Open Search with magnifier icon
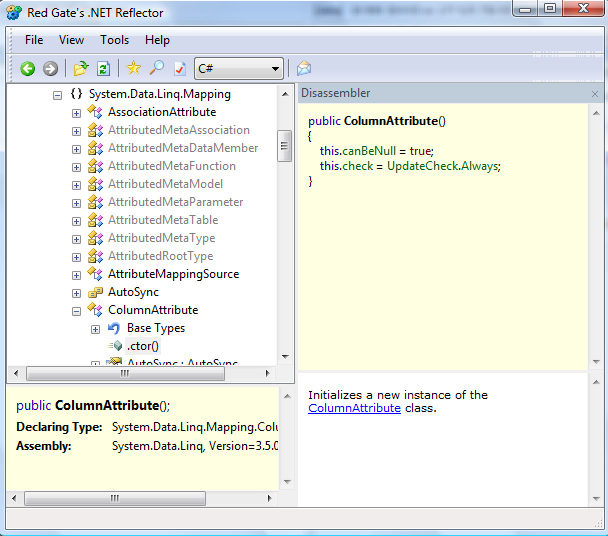 [157, 68]
